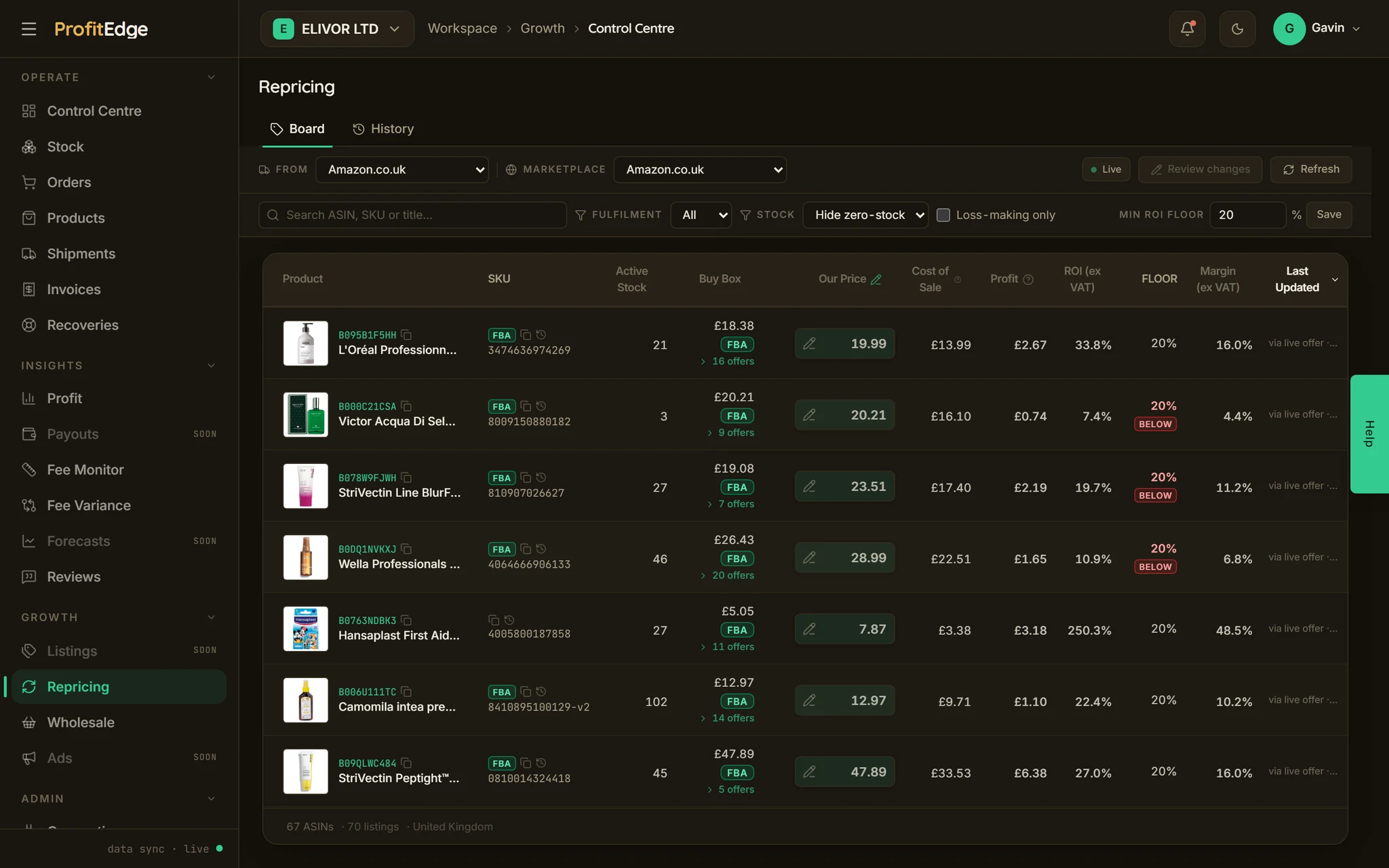The image size is (1389, 868).
Task: Open history icon for SKU 810907026627
Action: (541, 477)
